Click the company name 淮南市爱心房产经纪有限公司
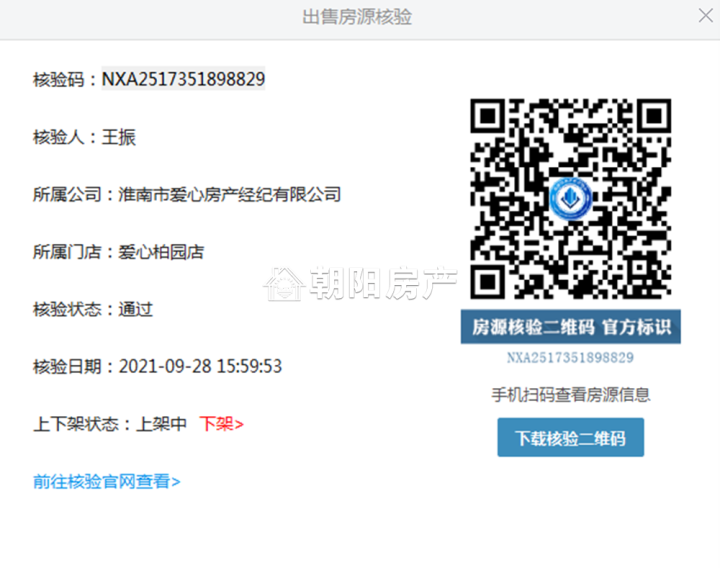 (x=230, y=194)
